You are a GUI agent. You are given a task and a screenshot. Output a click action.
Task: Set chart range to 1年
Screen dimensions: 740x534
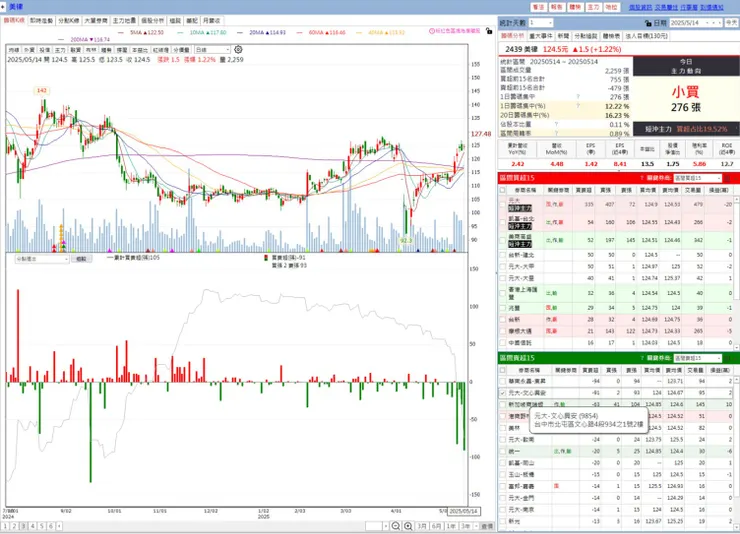tap(451, 526)
